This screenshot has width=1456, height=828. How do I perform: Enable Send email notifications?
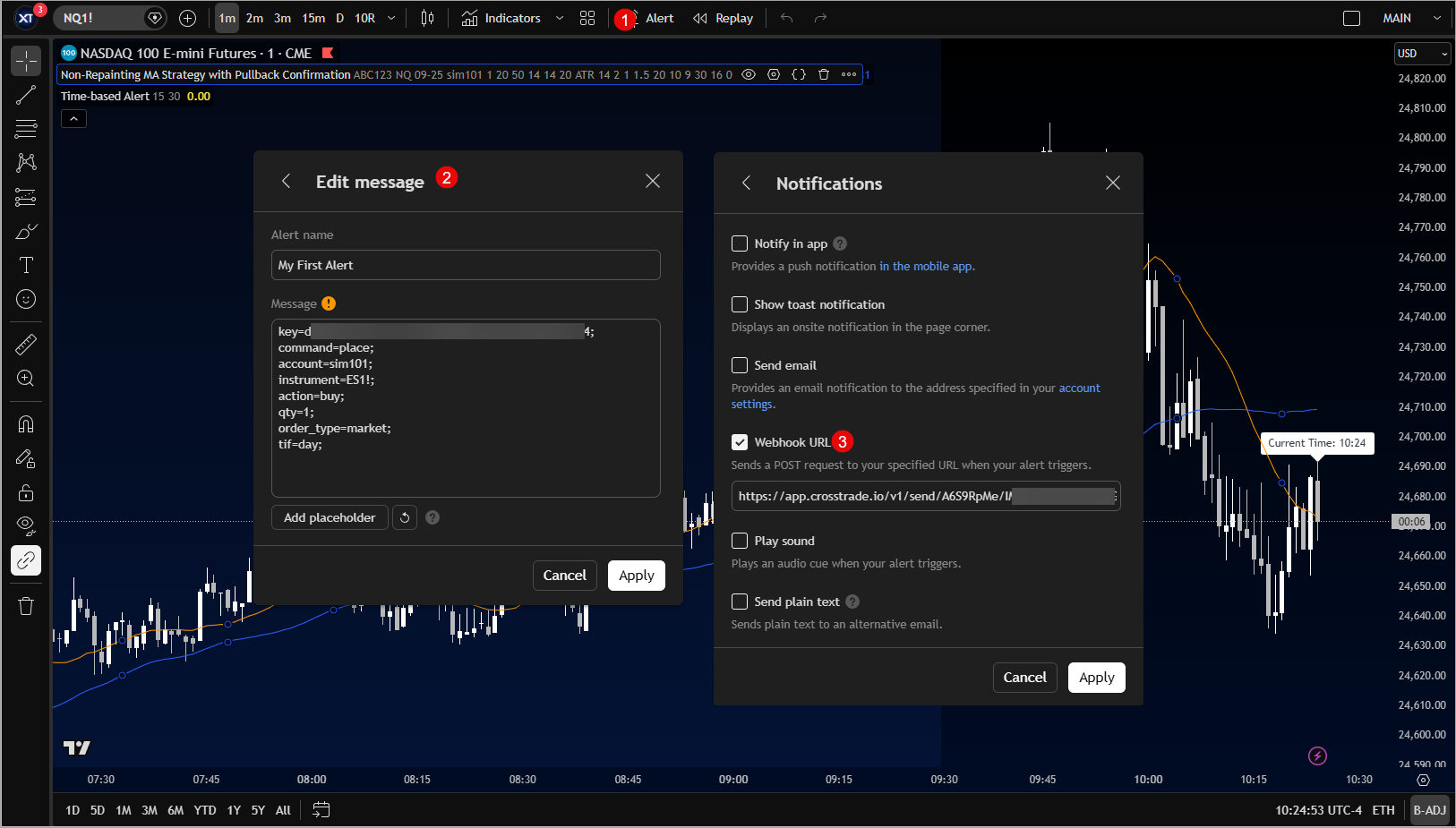[x=740, y=364]
